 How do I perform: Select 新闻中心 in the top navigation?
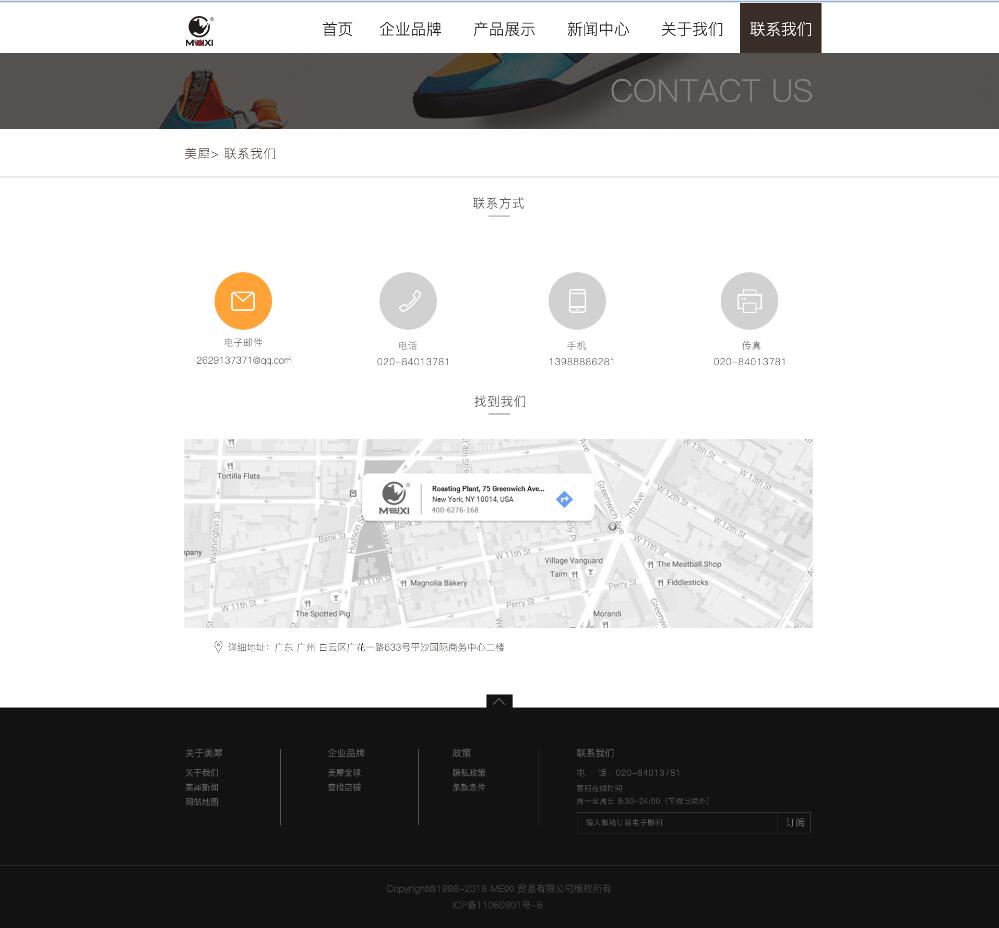point(598,29)
